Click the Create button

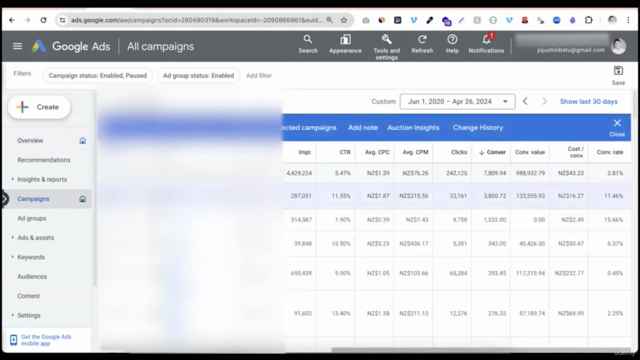[39, 107]
